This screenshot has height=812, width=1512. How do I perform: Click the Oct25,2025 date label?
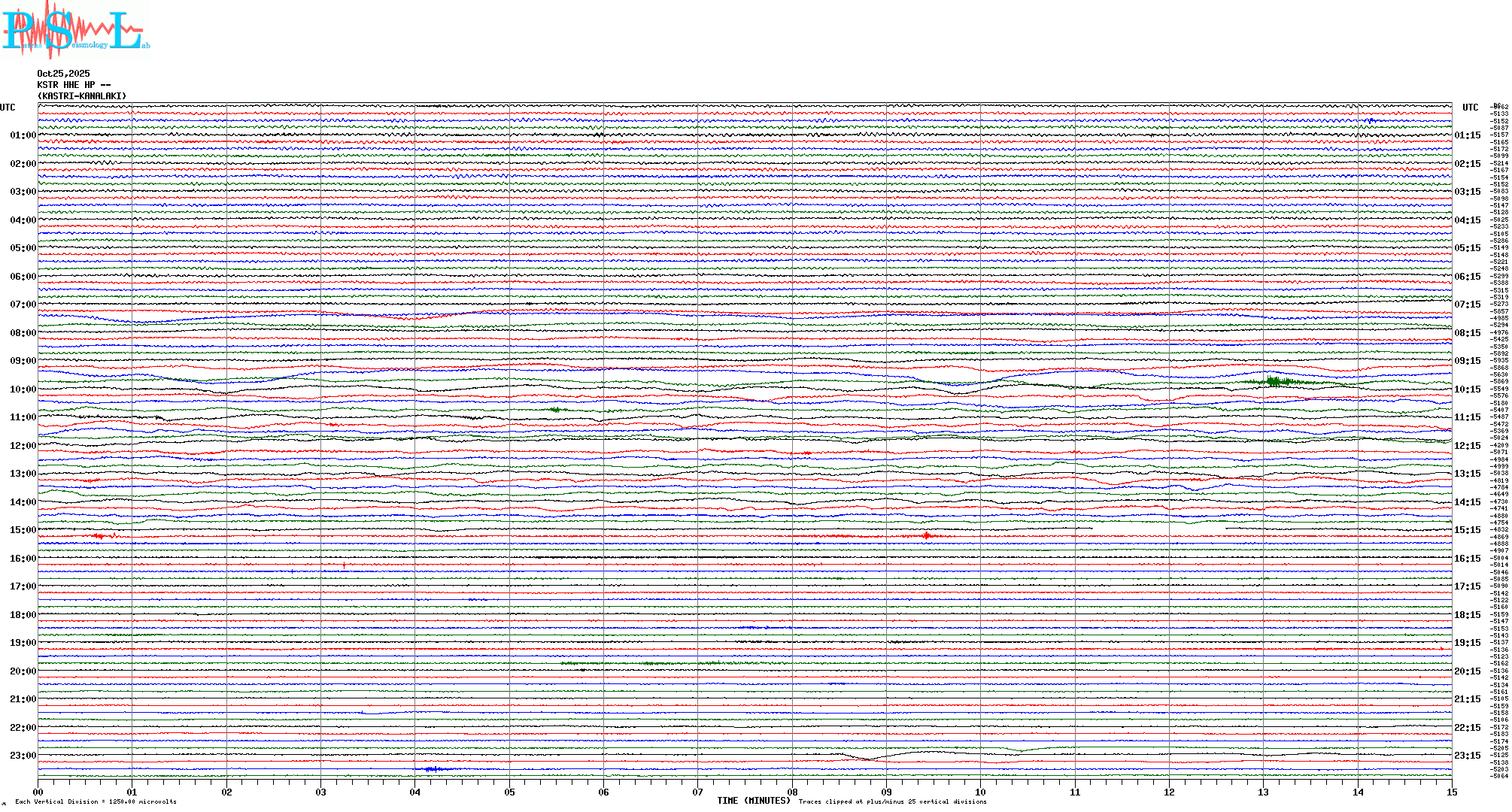(63, 74)
